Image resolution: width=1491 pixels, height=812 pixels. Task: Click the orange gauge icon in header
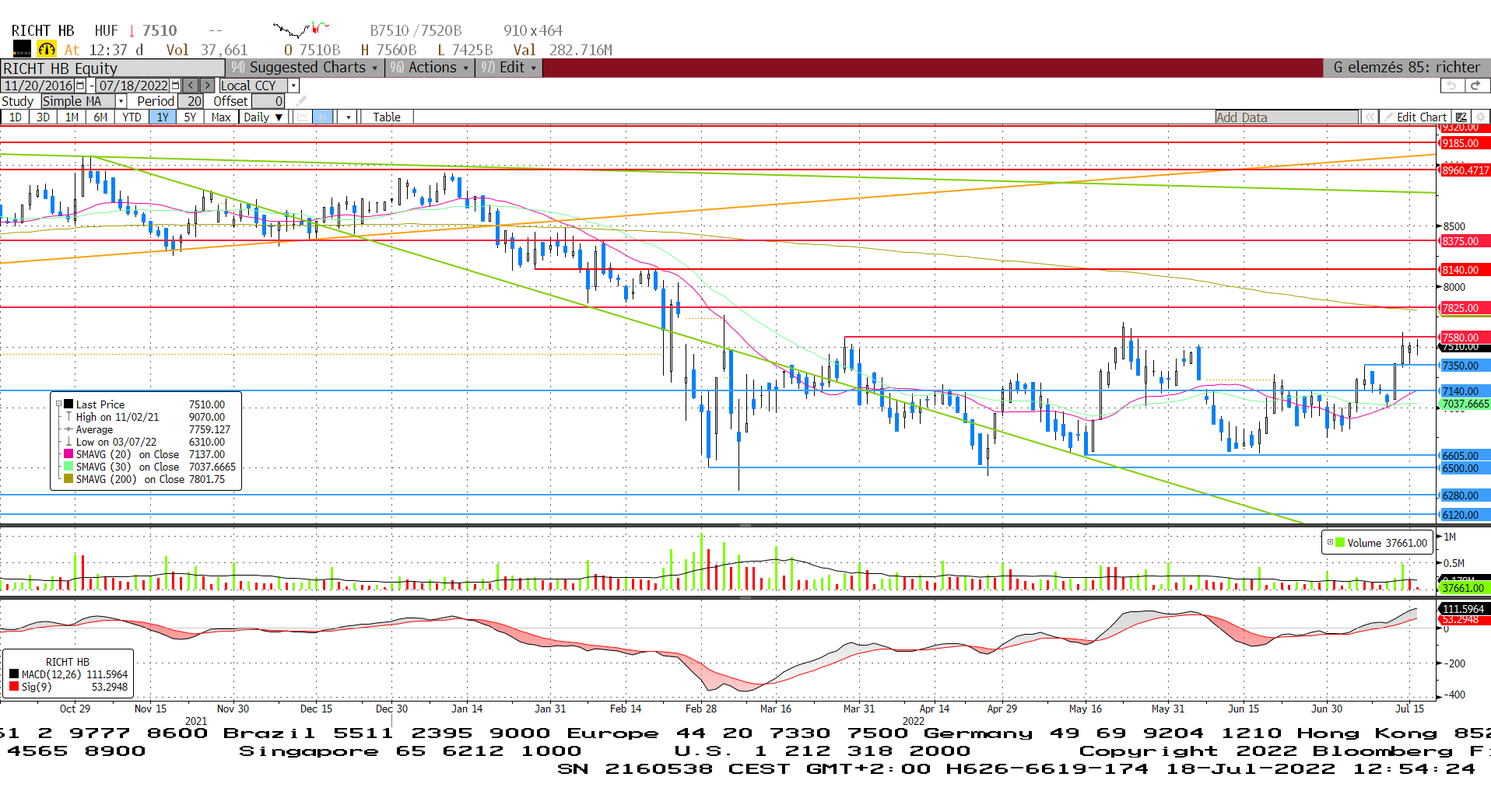pyautogui.click(x=47, y=50)
